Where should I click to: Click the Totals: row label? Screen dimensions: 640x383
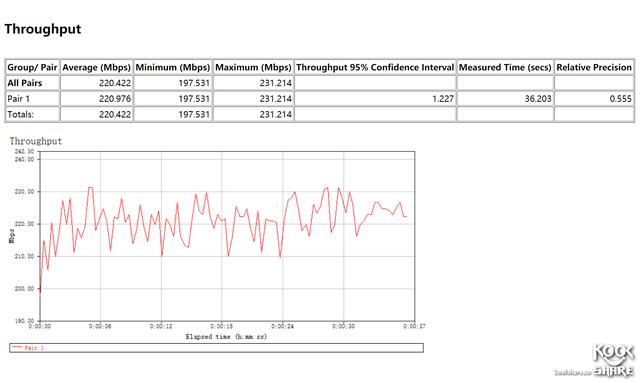tap(20, 114)
